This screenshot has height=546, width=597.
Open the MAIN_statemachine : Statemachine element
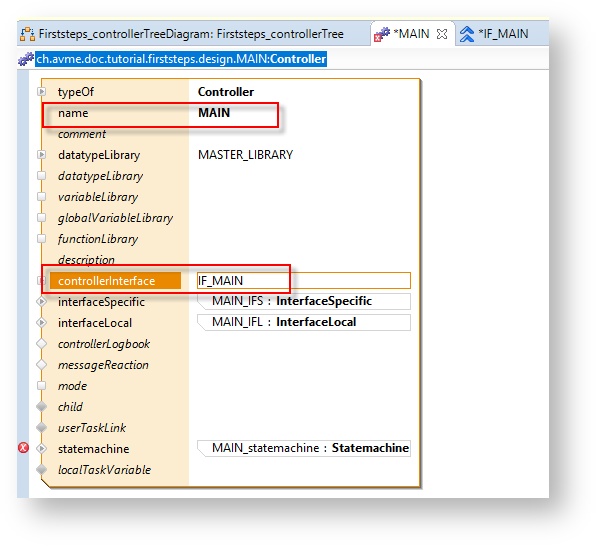pyautogui.click(x=304, y=448)
